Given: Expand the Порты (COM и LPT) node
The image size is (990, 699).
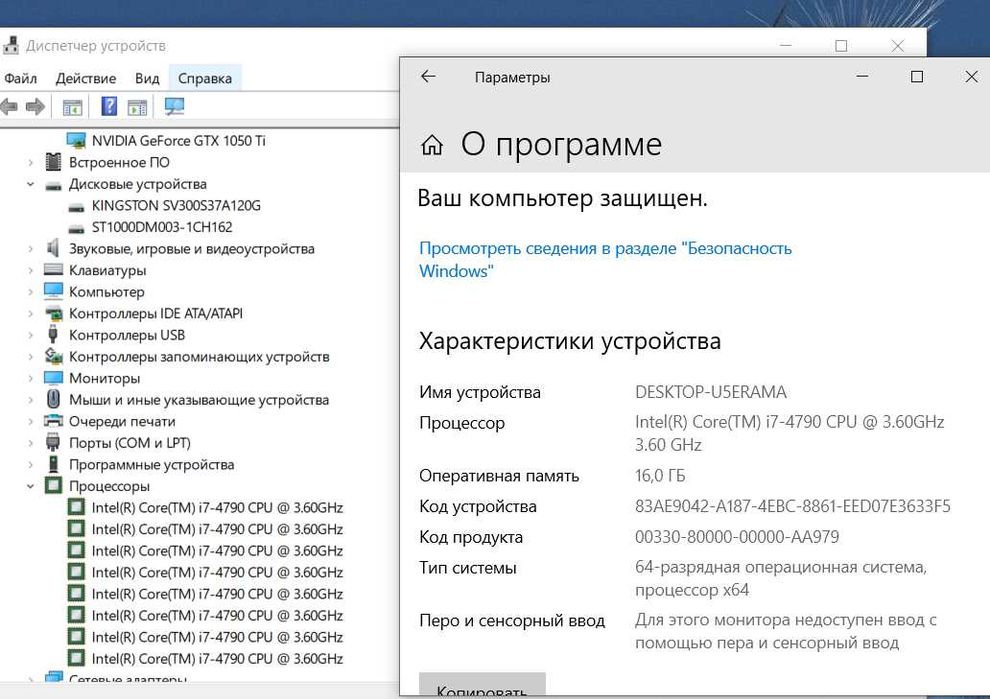Looking at the screenshot, I should click(x=30, y=443).
